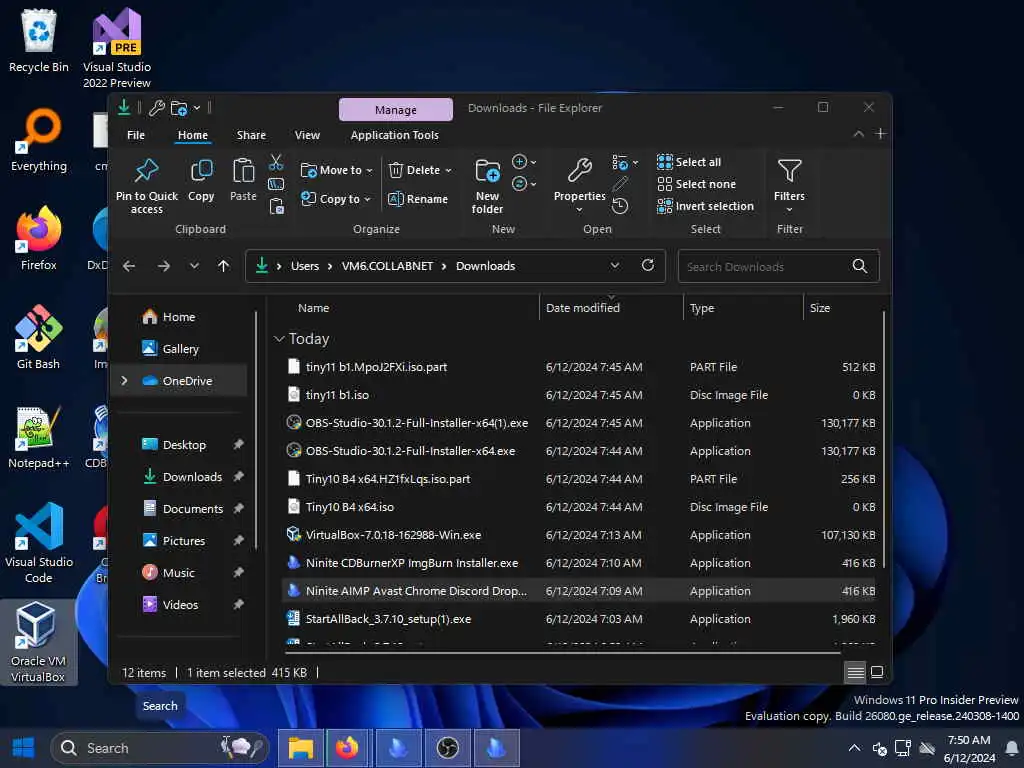This screenshot has width=1024, height=768.
Task: Click the Edit pencil icon in Open group
Action: [x=620, y=184]
